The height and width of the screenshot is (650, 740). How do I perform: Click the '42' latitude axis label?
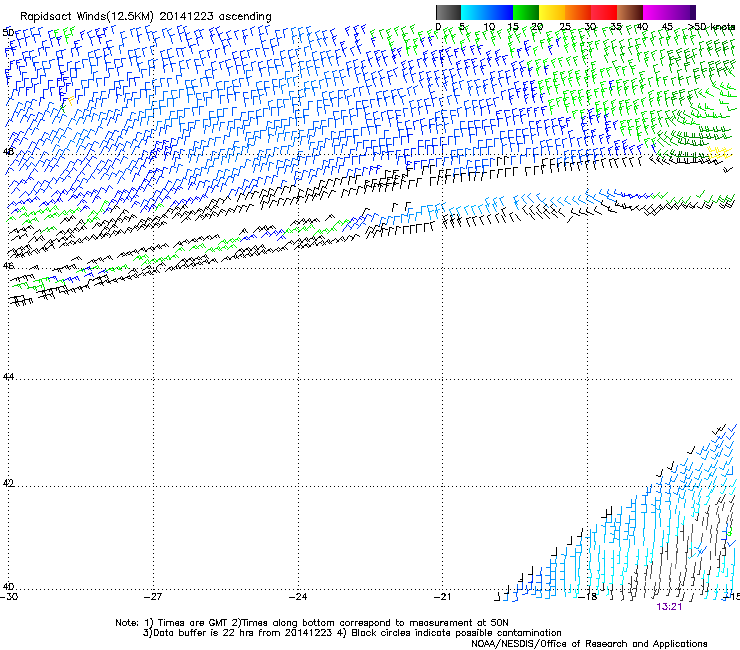click(x=8, y=483)
